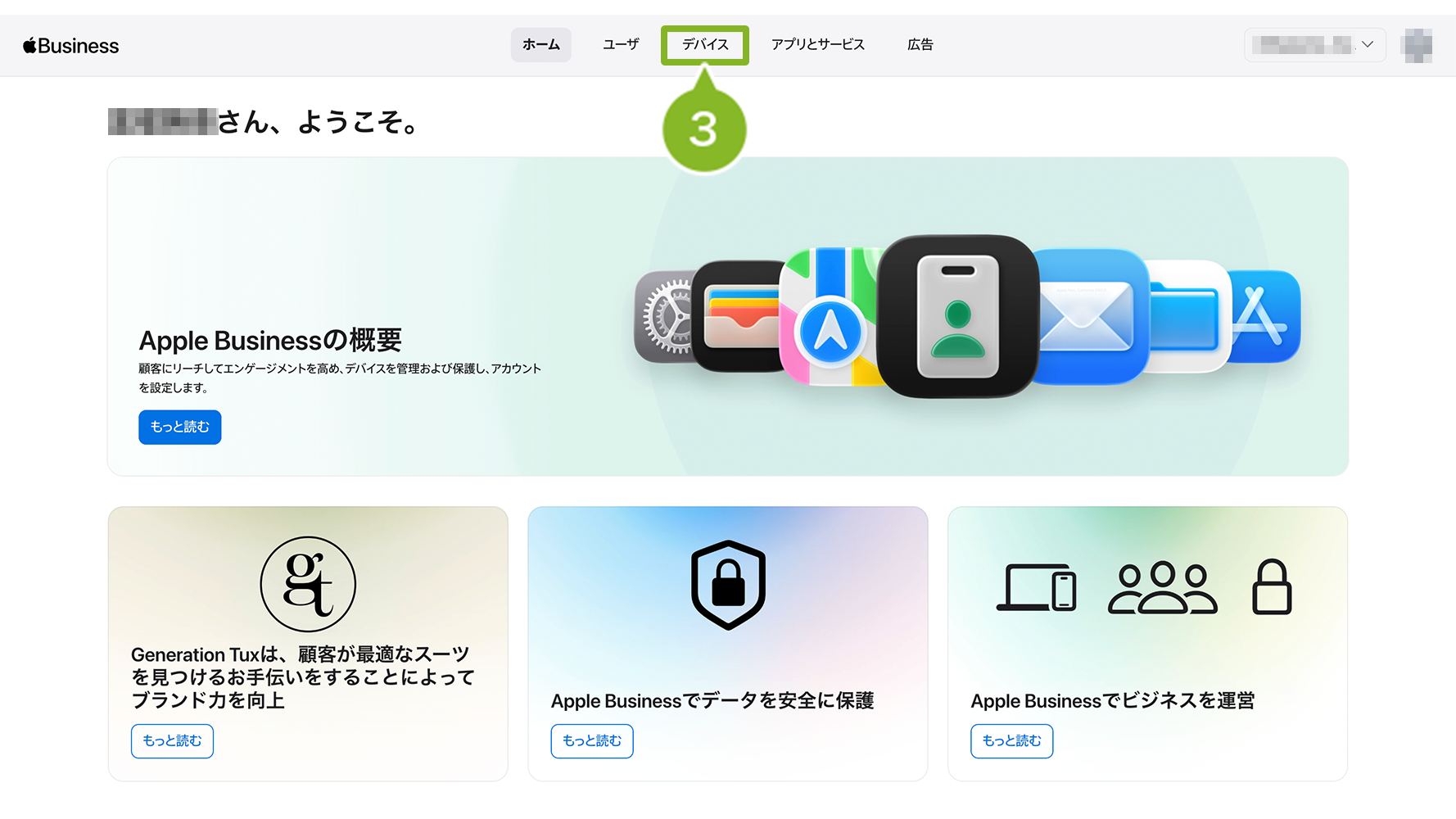Click the ID badge app icon
Image resolution: width=1456 pixels, height=819 pixels.
coord(957,316)
